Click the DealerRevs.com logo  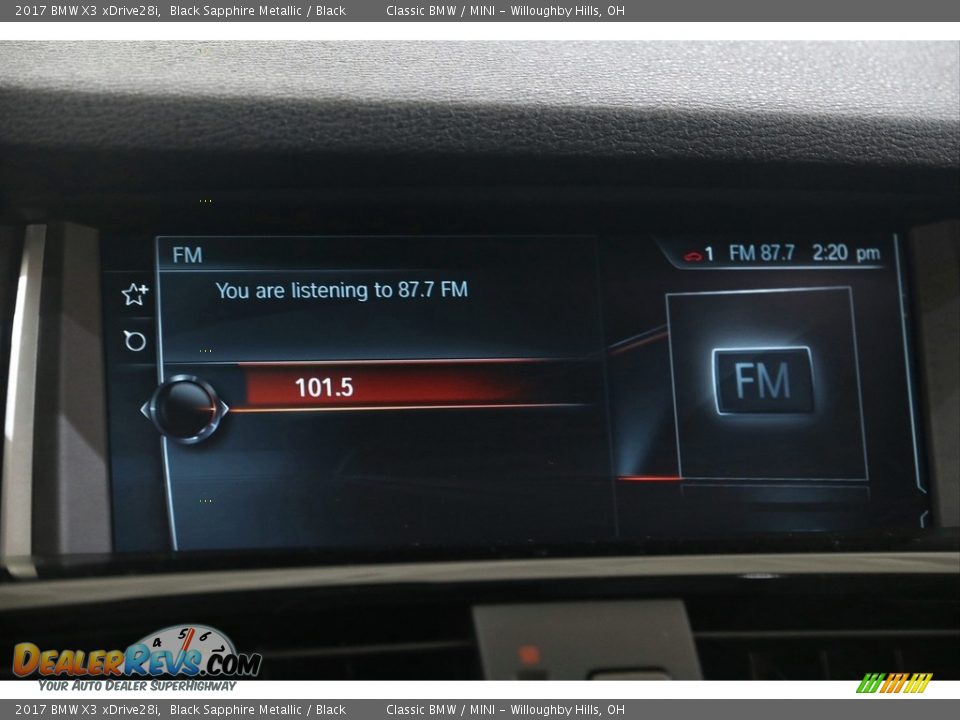point(137,659)
